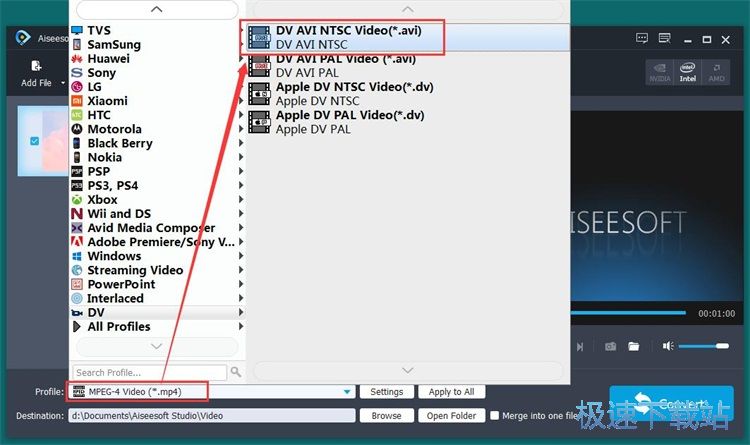Click the Avid Media Composer icon
This screenshot has height=445, width=750.
click(x=77, y=228)
